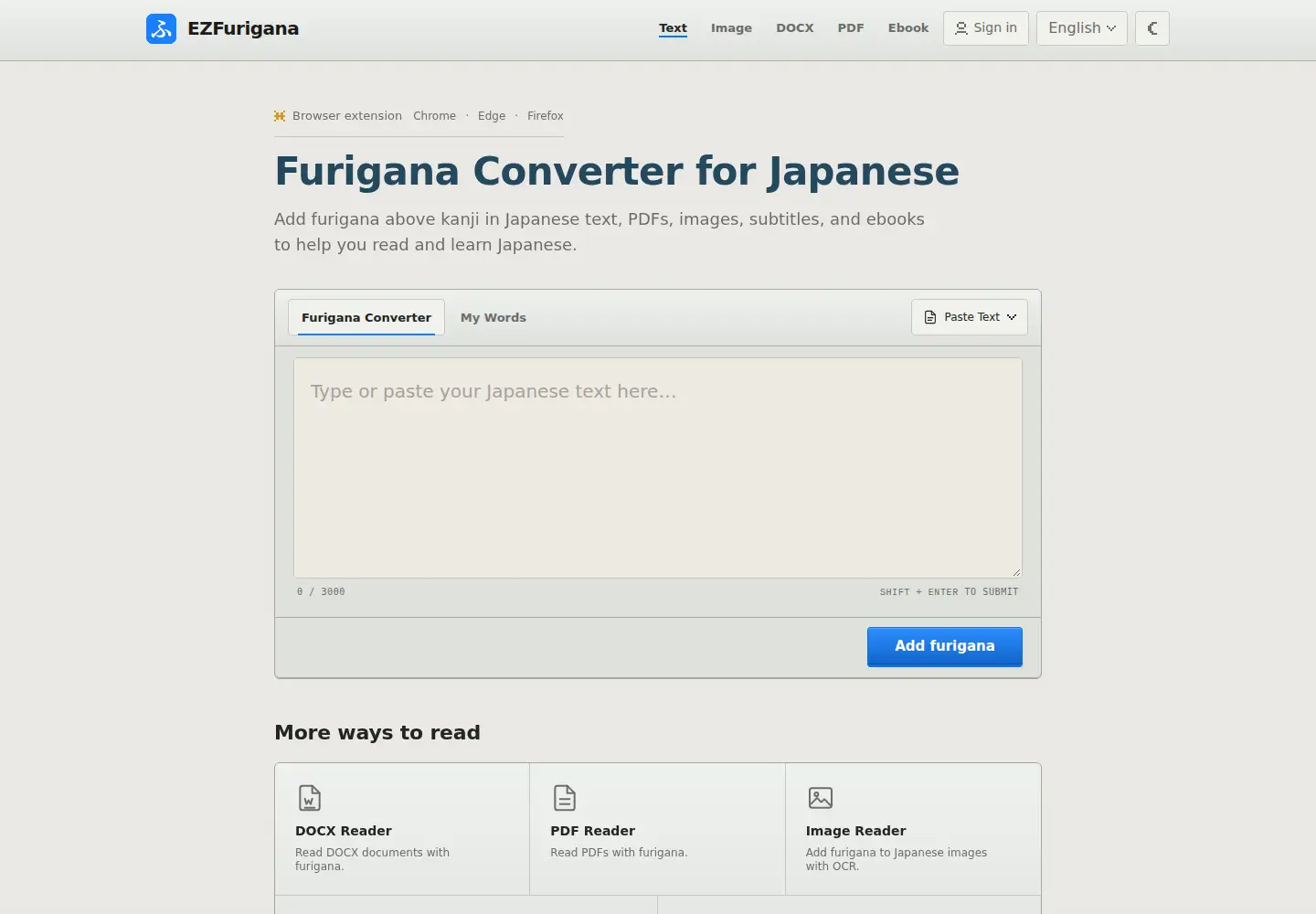Click 'Read PDFs with furigana.' description

(619, 853)
